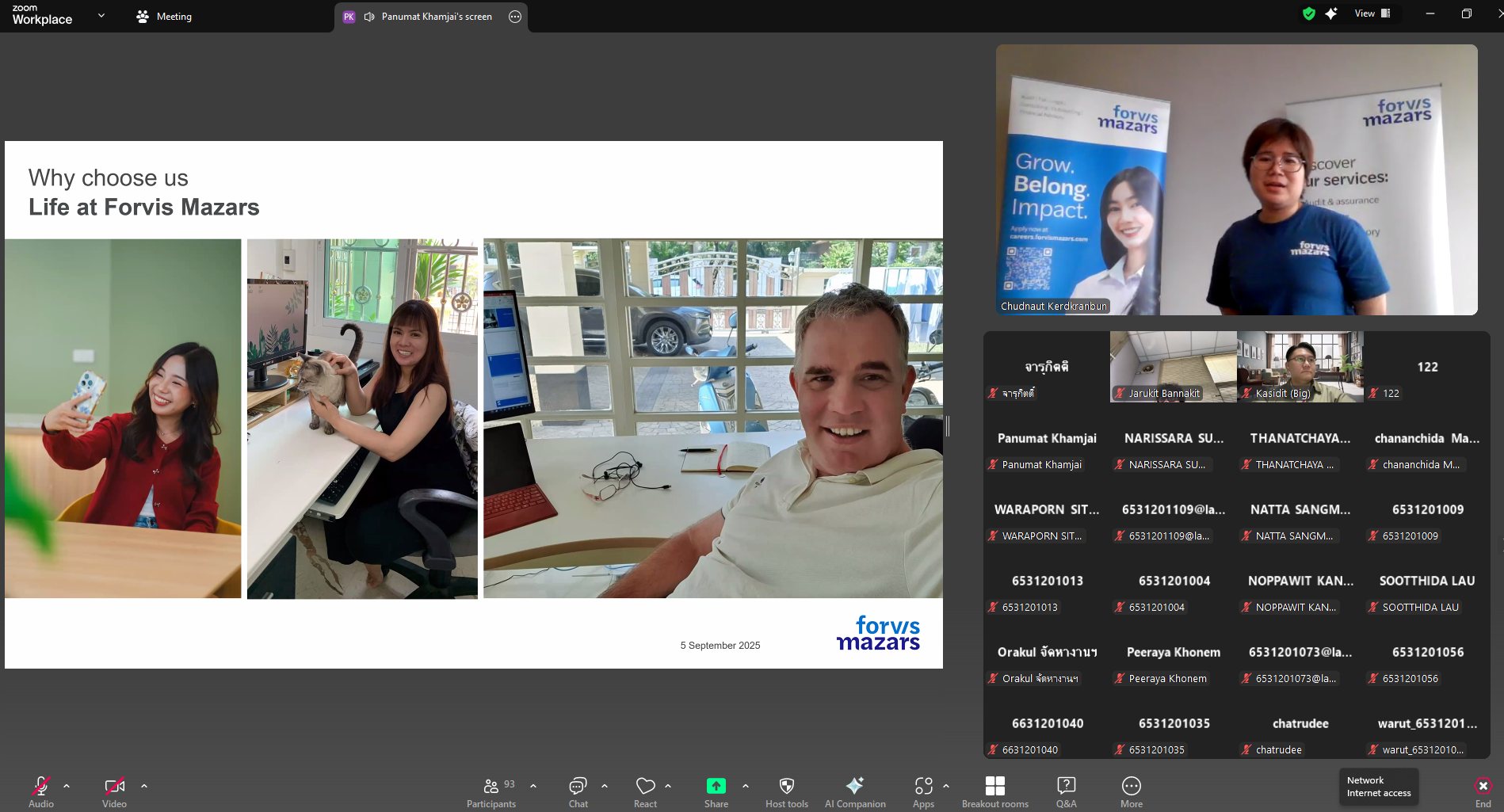Viewport: 1504px width, 812px height.
Task: Expand the Chat options arrow
Action: [605, 786]
